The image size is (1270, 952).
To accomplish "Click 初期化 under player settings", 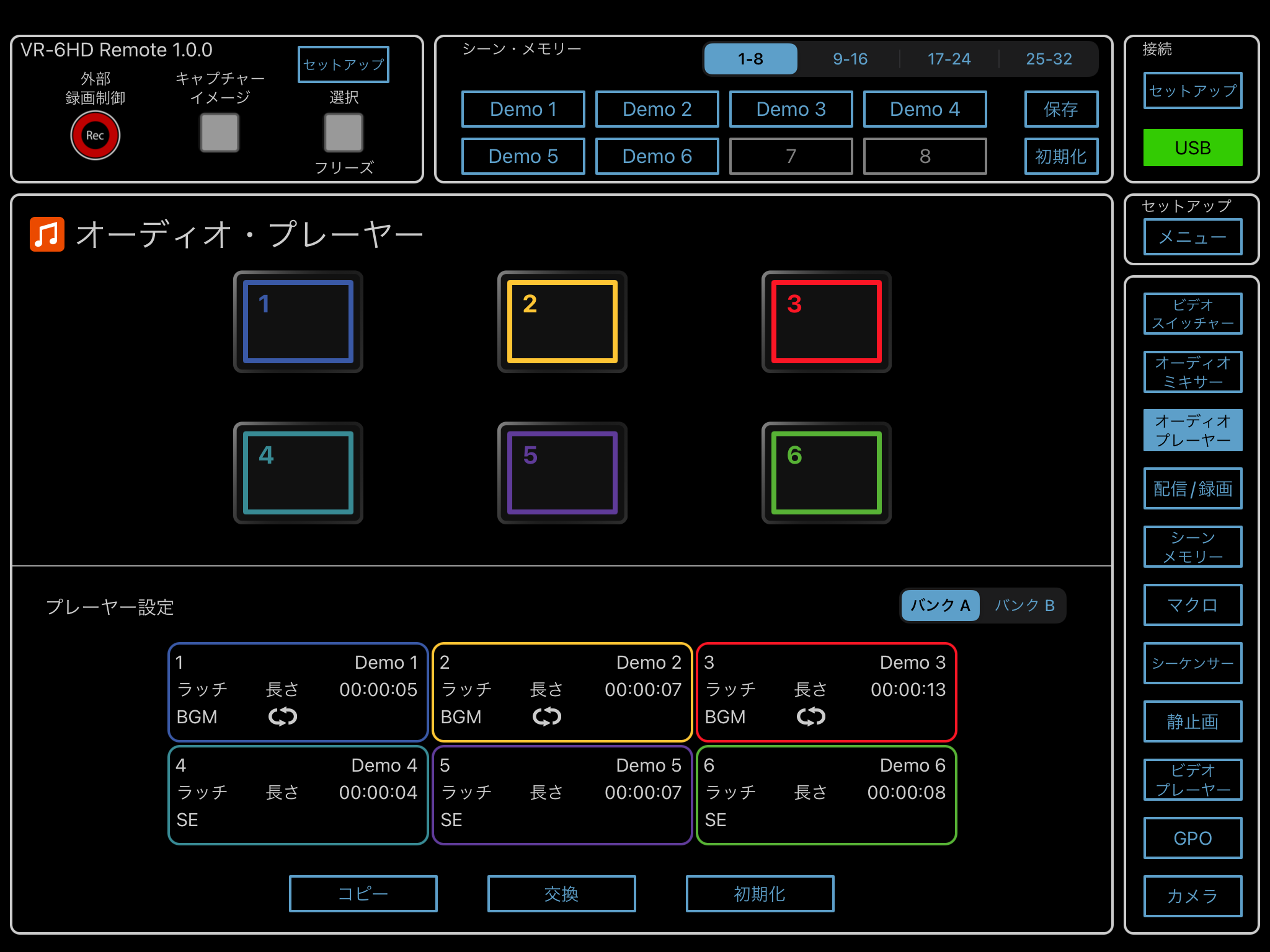I will click(x=760, y=894).
